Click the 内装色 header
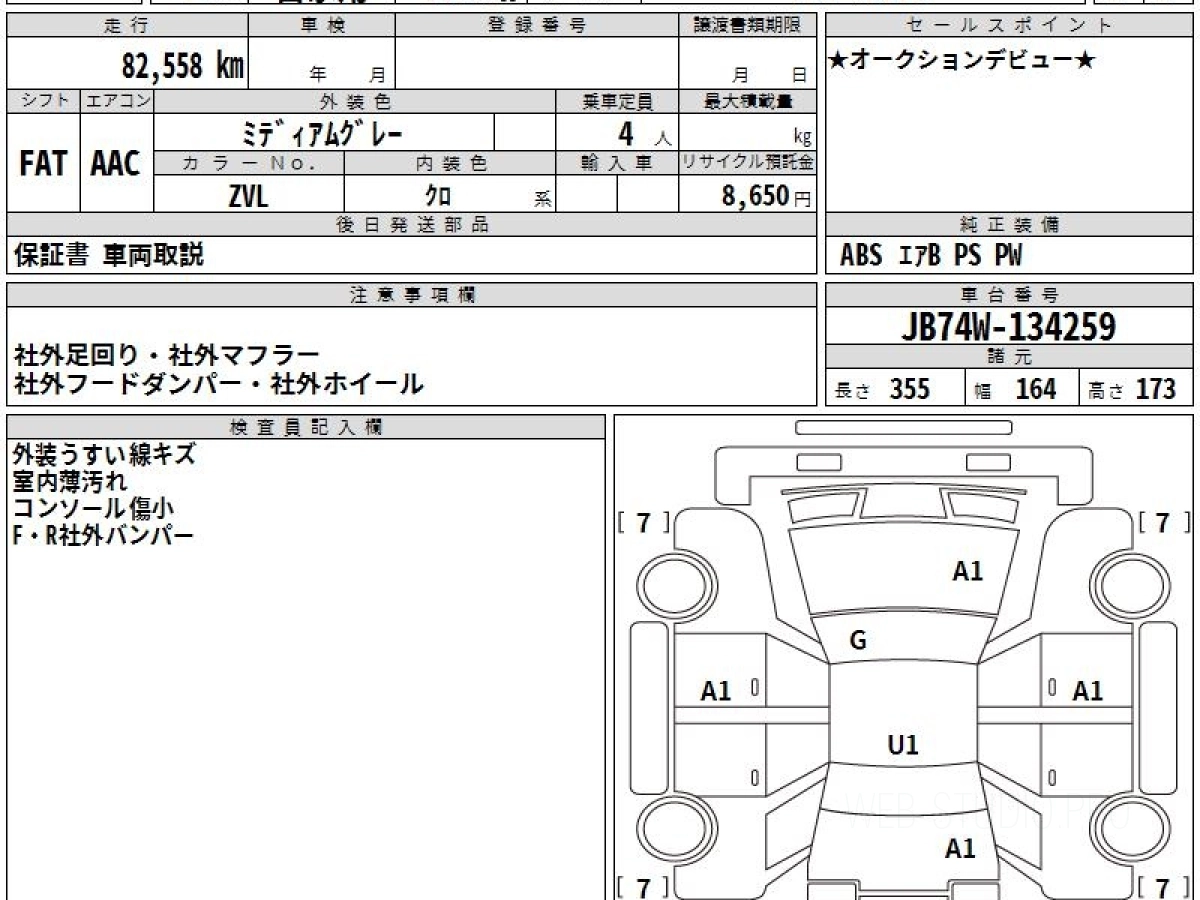The height and width of the screenshot is (900, 1200). [450, 163]
